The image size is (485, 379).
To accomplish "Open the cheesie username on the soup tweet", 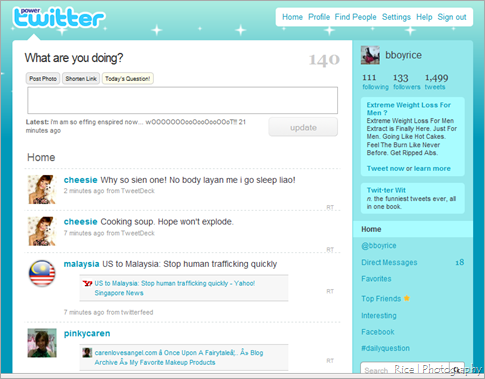I will pos(80,222).
